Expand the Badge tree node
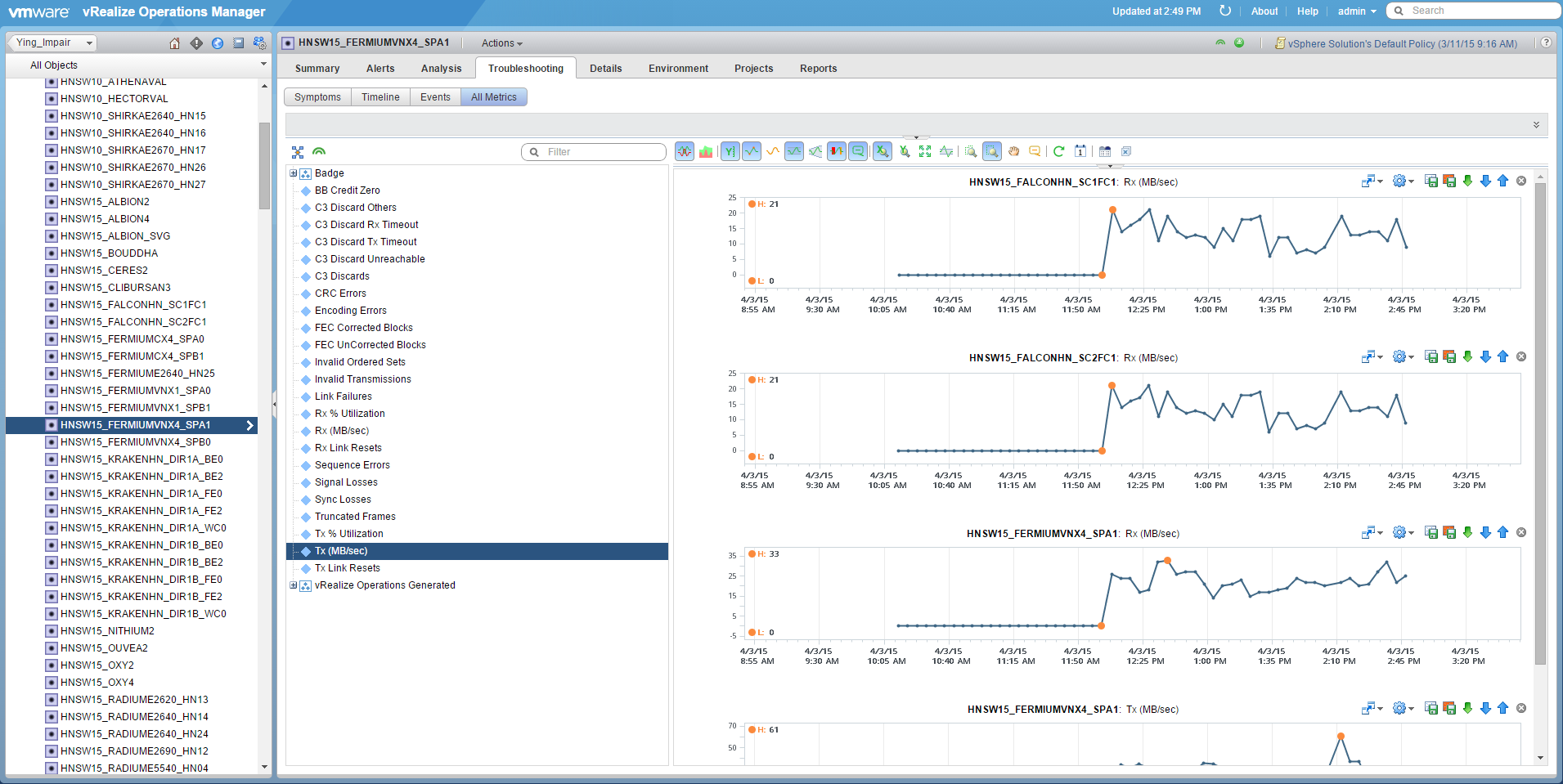This screenshot has width=1563, height=784. (294, 173)
